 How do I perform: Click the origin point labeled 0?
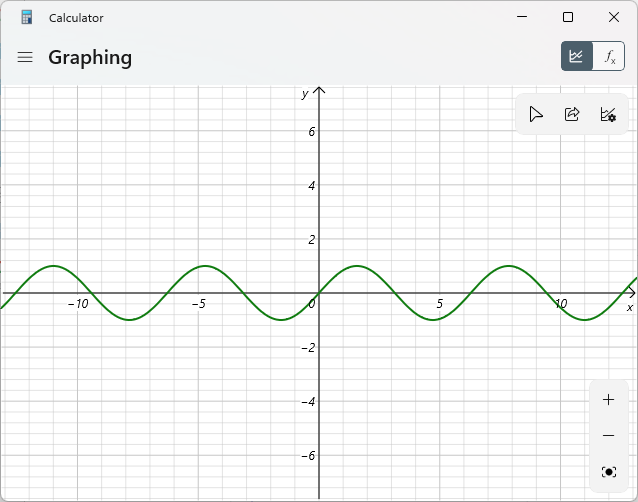coord(312,304)
